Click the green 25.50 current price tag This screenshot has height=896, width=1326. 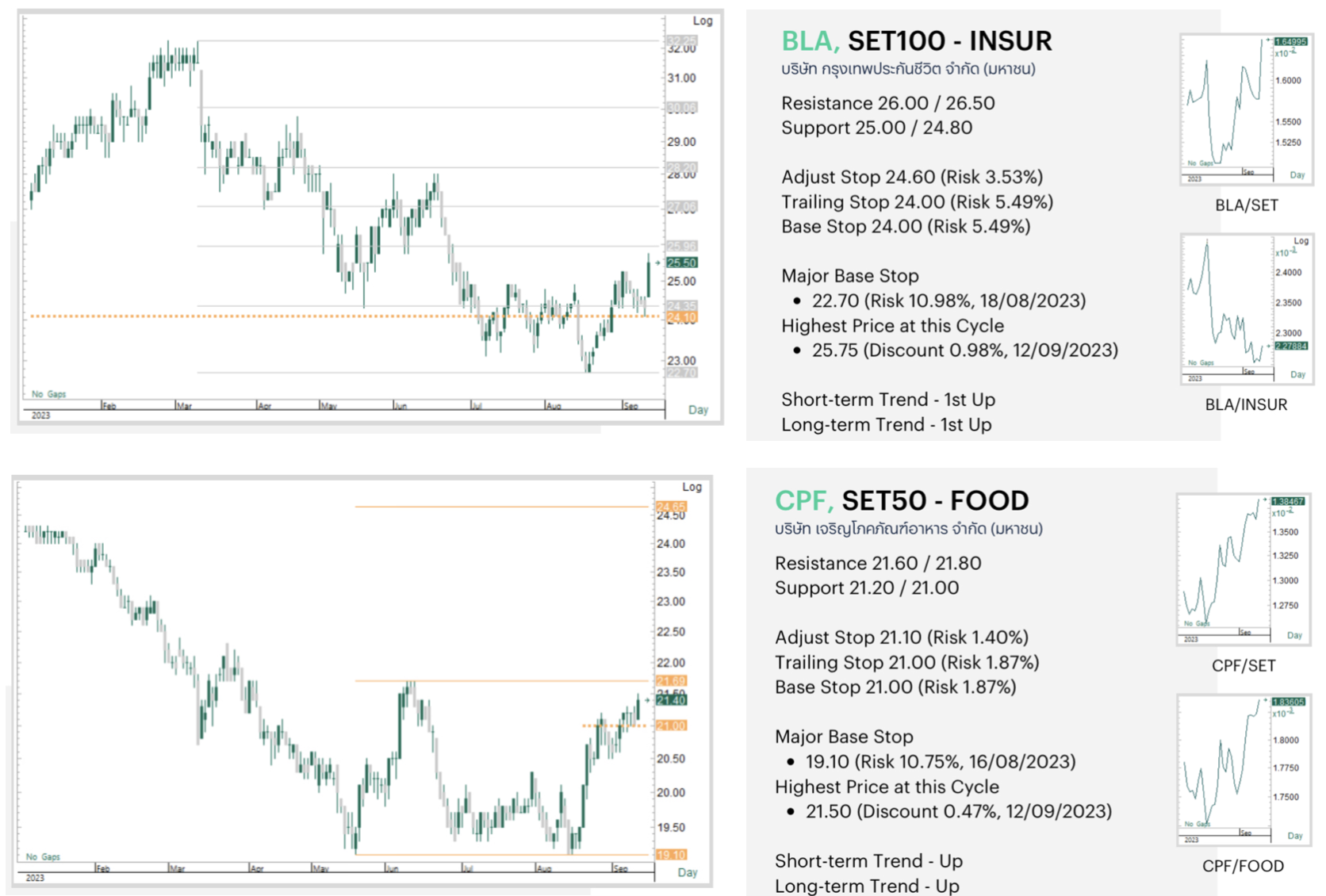681,262
